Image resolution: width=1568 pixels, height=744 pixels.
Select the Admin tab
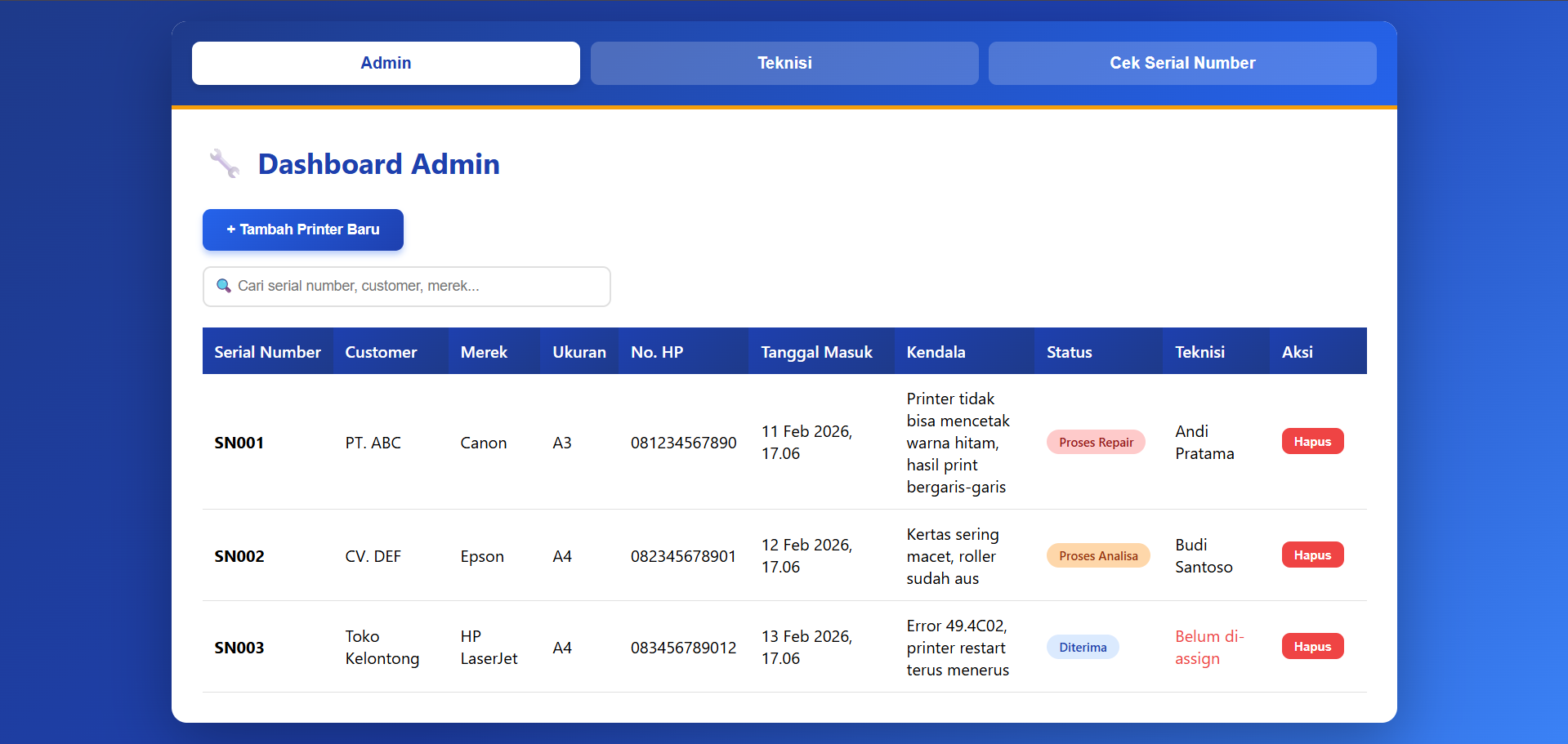point(386,63)
